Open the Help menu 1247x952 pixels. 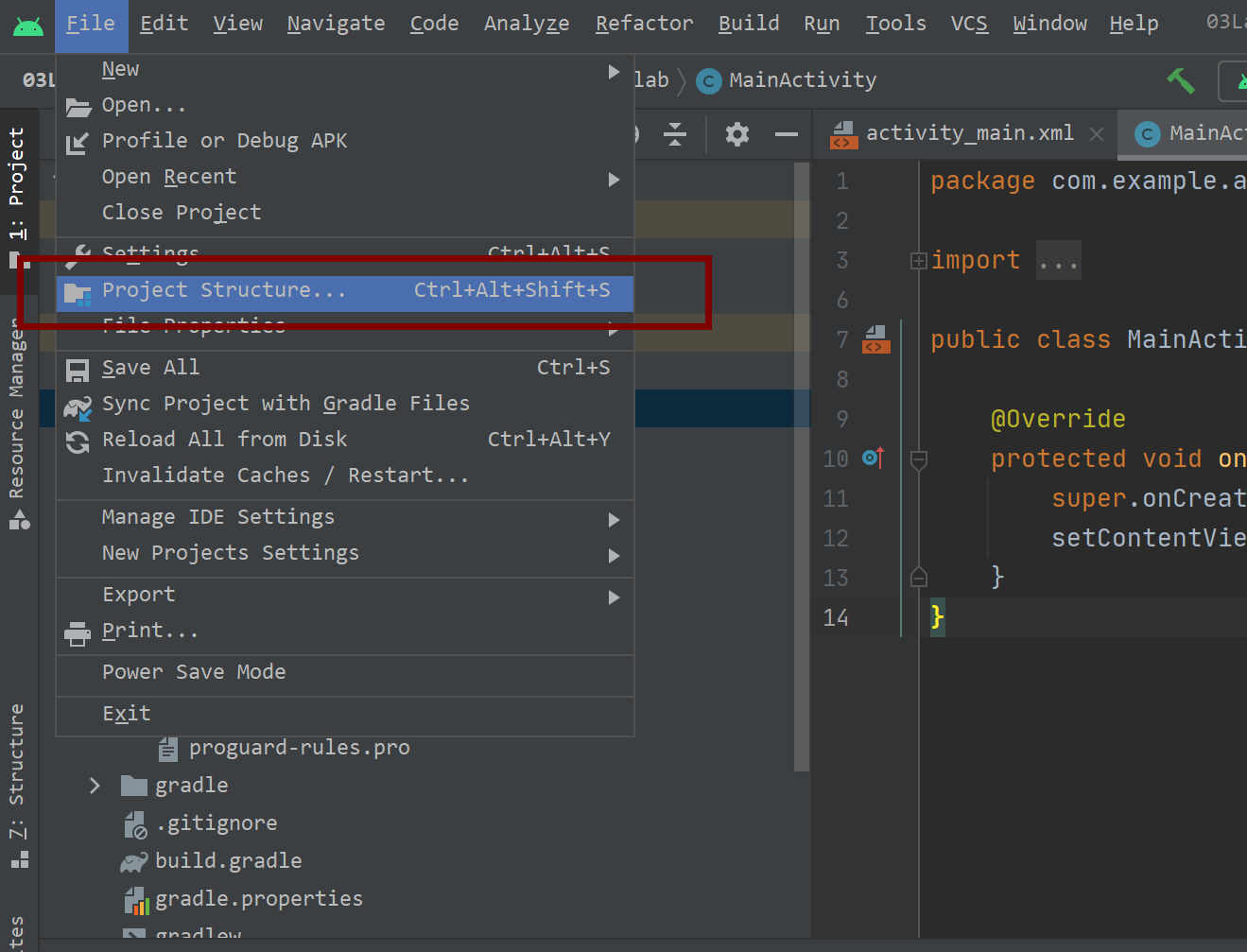[x=1134, y=24]
